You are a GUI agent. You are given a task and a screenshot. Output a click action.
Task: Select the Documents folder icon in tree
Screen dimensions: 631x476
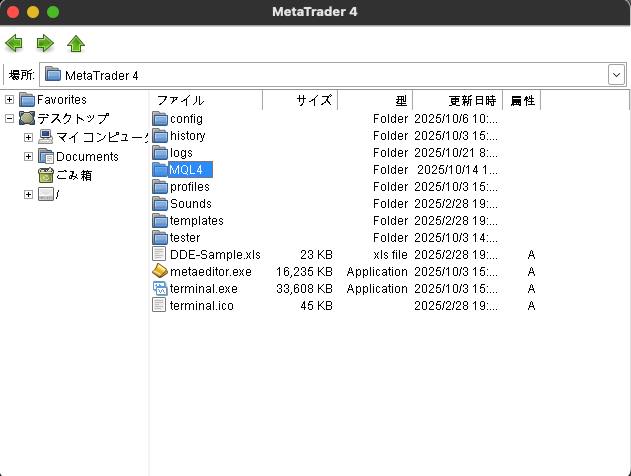45,156
